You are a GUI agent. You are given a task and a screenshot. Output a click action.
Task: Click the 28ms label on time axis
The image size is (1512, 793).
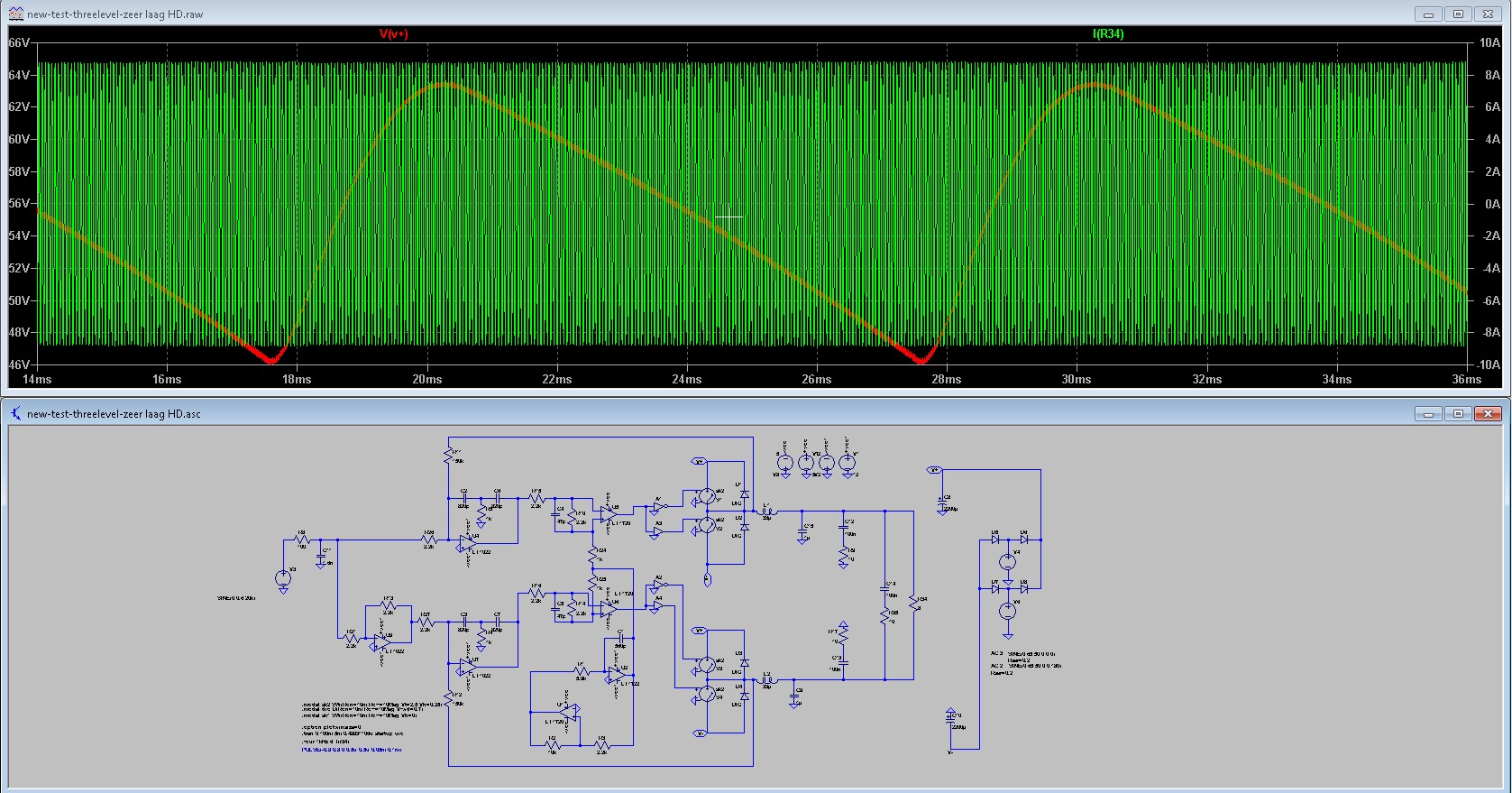tap(947, 379)
